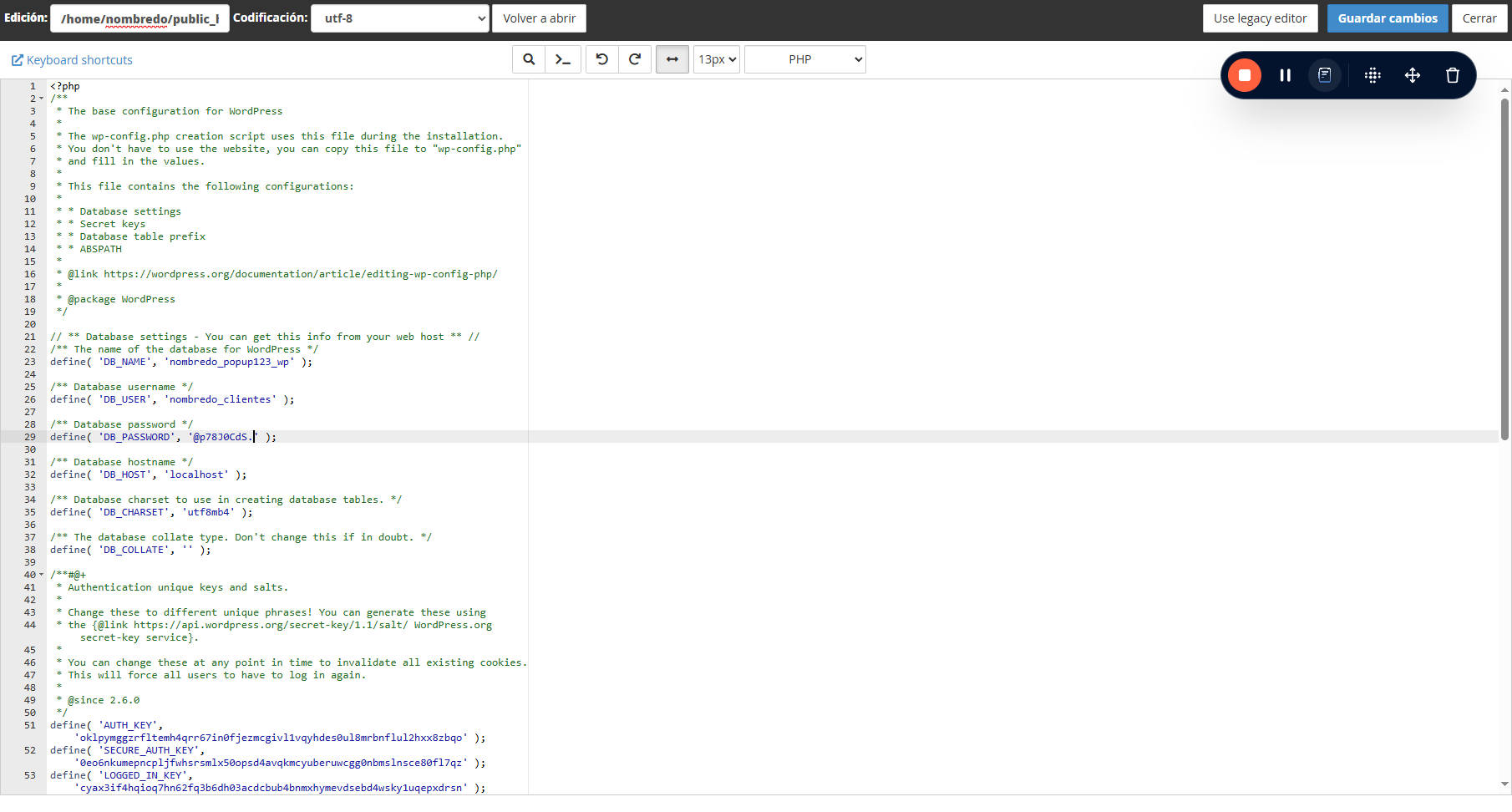Click the 'localhost' host value
1512x812 pixels.
coord(196,475)
